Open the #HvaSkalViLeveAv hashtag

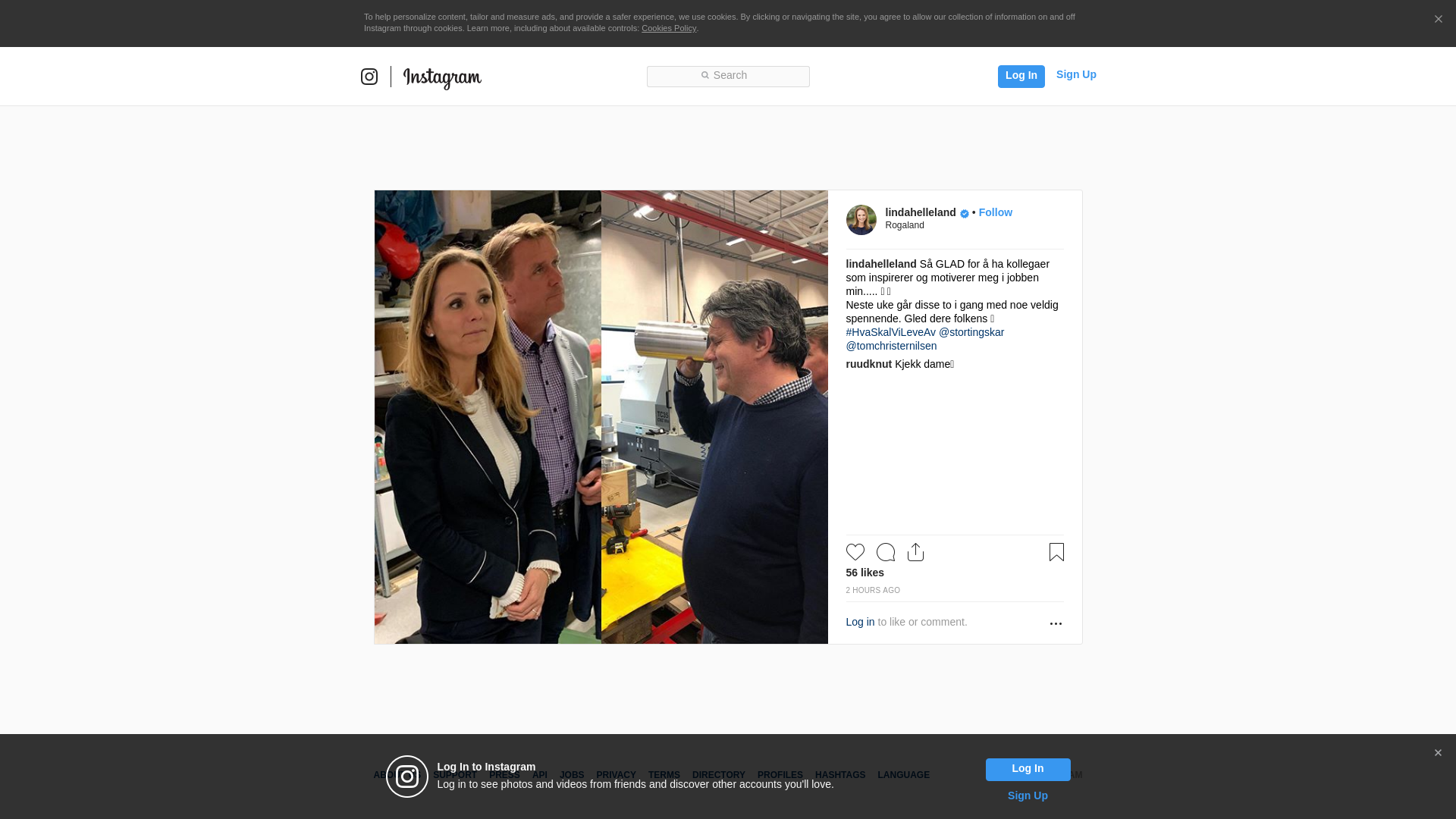click(x=891, y=332)
